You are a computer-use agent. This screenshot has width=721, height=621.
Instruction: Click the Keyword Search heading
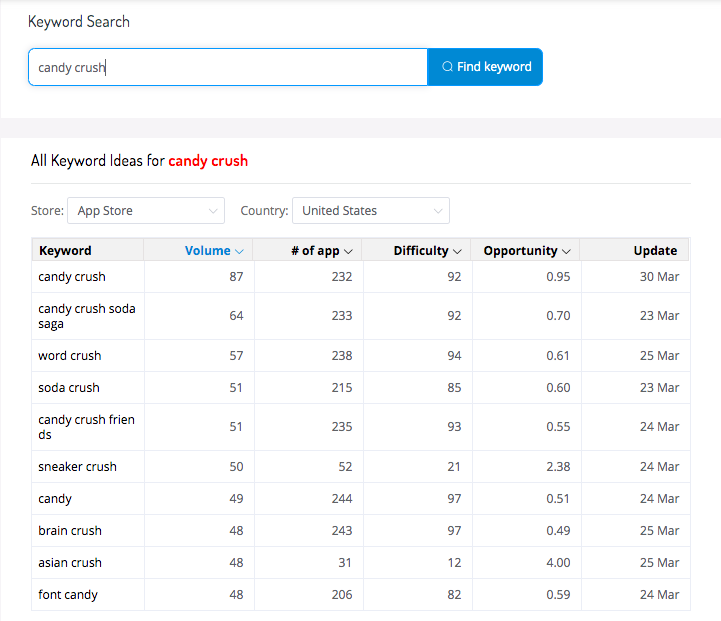[x=79, y=22]
